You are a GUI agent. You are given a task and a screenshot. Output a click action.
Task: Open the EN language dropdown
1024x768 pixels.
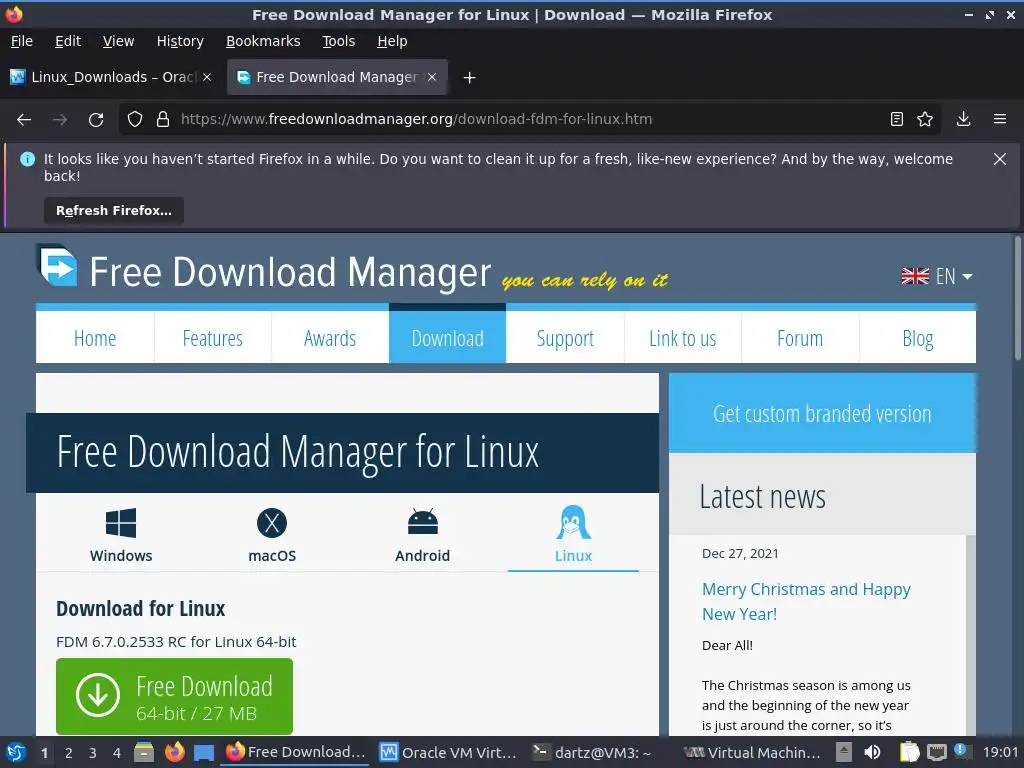(x=937, y=276)
